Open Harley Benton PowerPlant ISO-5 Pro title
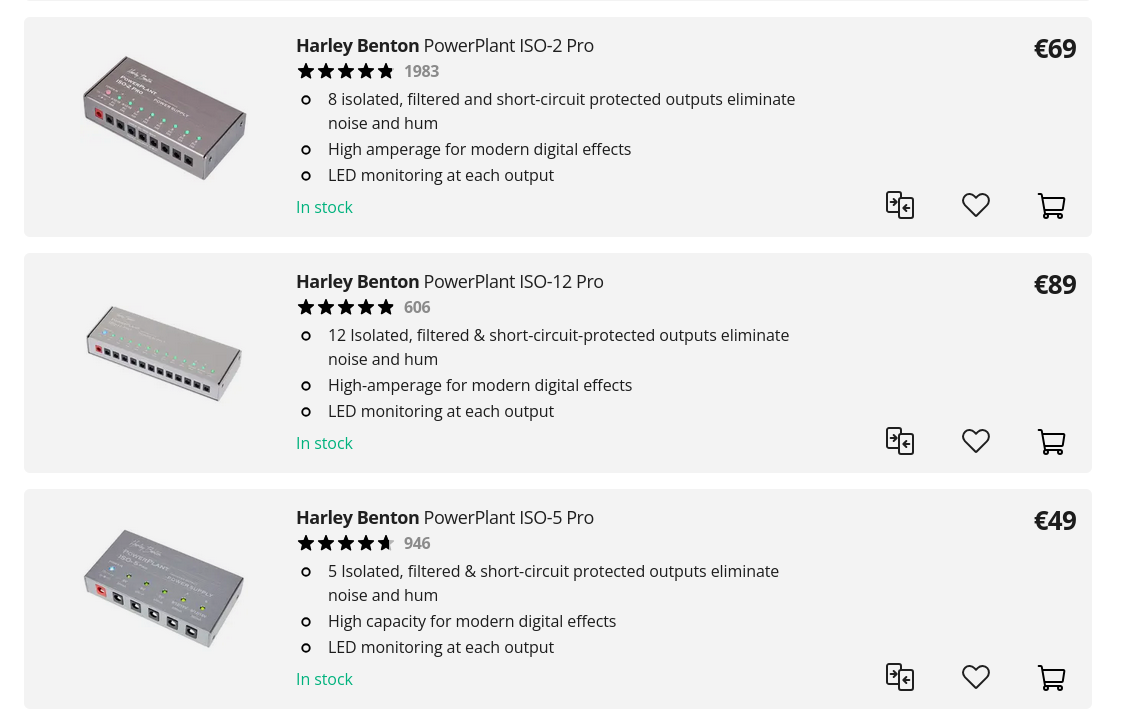The width and height of the screenshot is (1121, 721). [445, 518]
